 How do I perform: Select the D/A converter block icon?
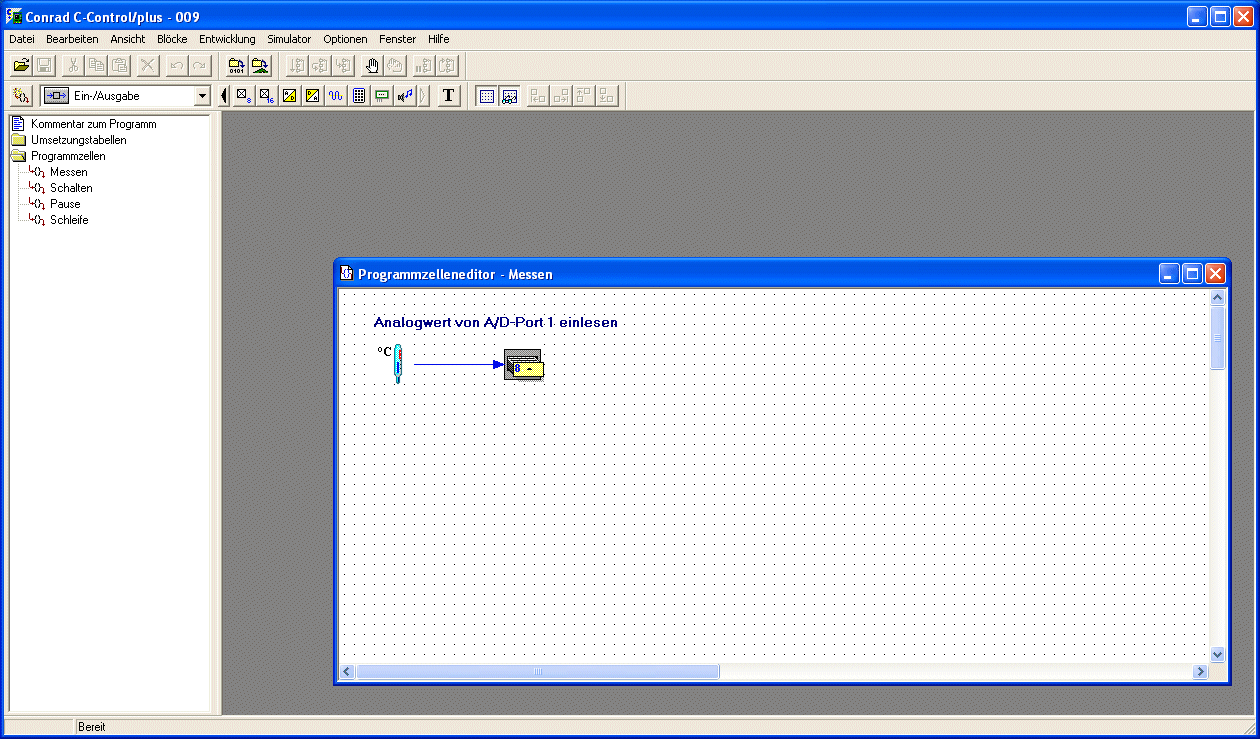click(x=313, y=96)
